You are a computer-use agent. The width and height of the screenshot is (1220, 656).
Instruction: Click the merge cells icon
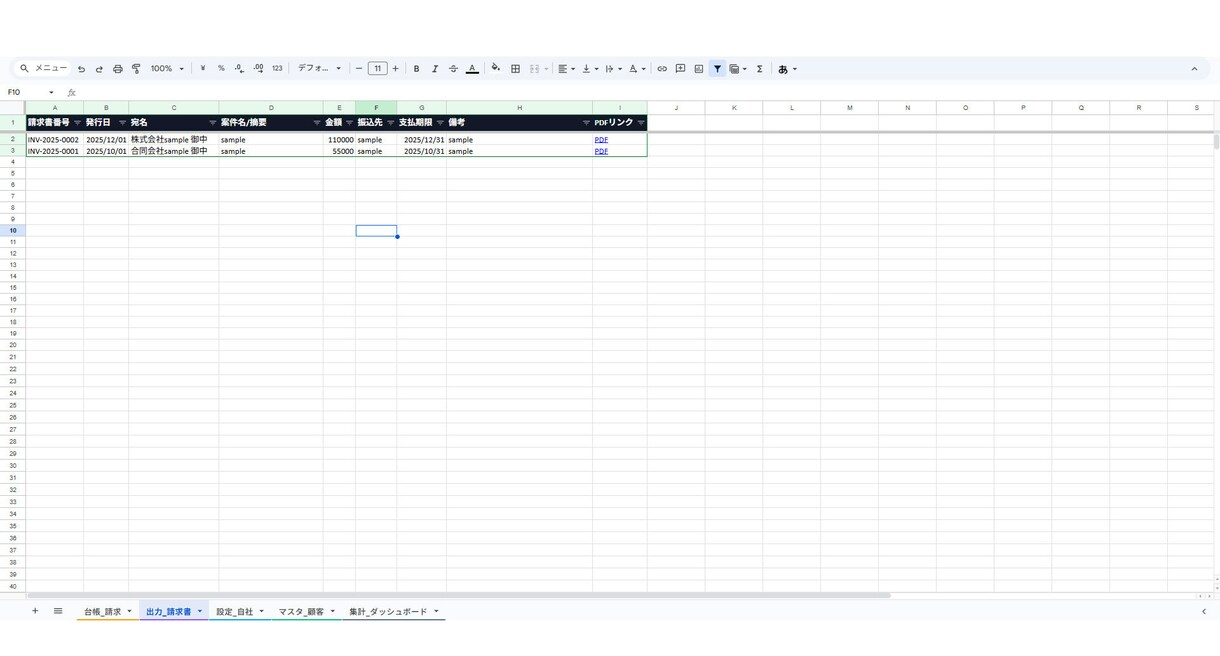[534, 69]
